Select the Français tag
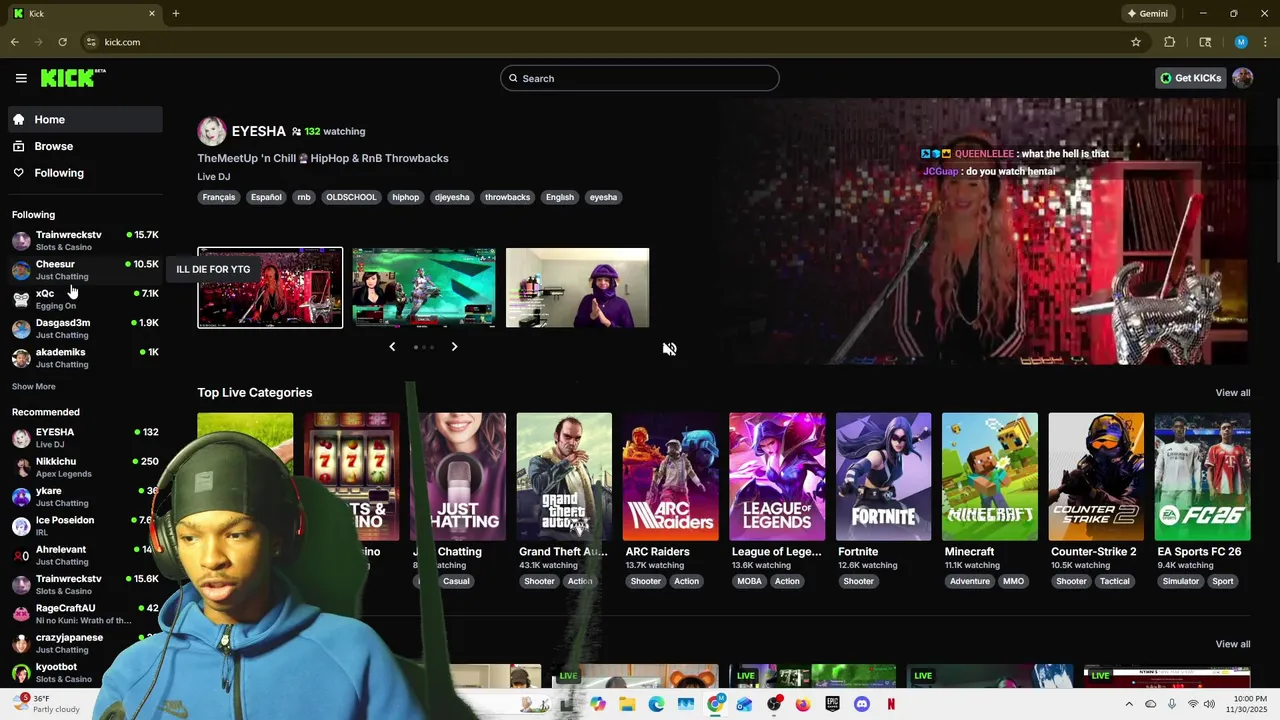The height and width of the screenshot is (720, 1280). (x=219, y=197)
